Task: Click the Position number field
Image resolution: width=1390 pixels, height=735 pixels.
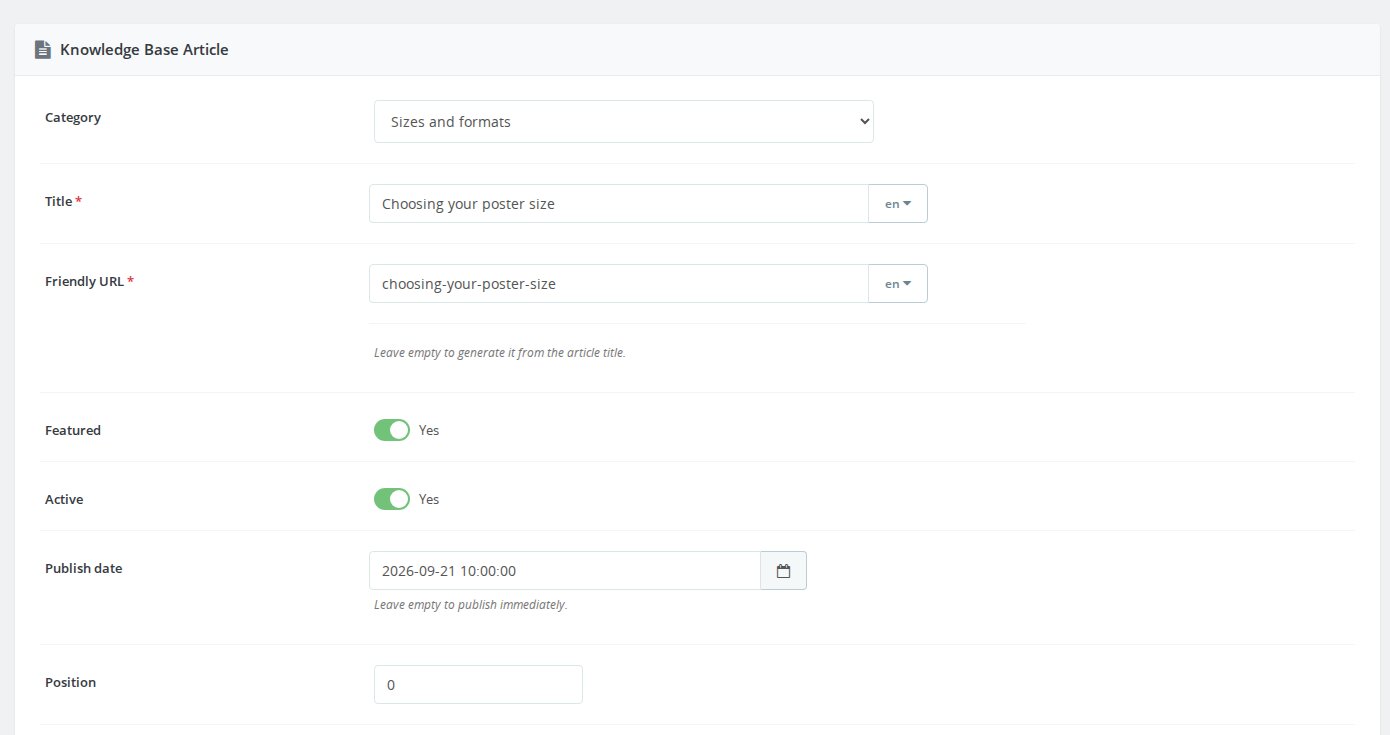Action: (x=478, y=685)
